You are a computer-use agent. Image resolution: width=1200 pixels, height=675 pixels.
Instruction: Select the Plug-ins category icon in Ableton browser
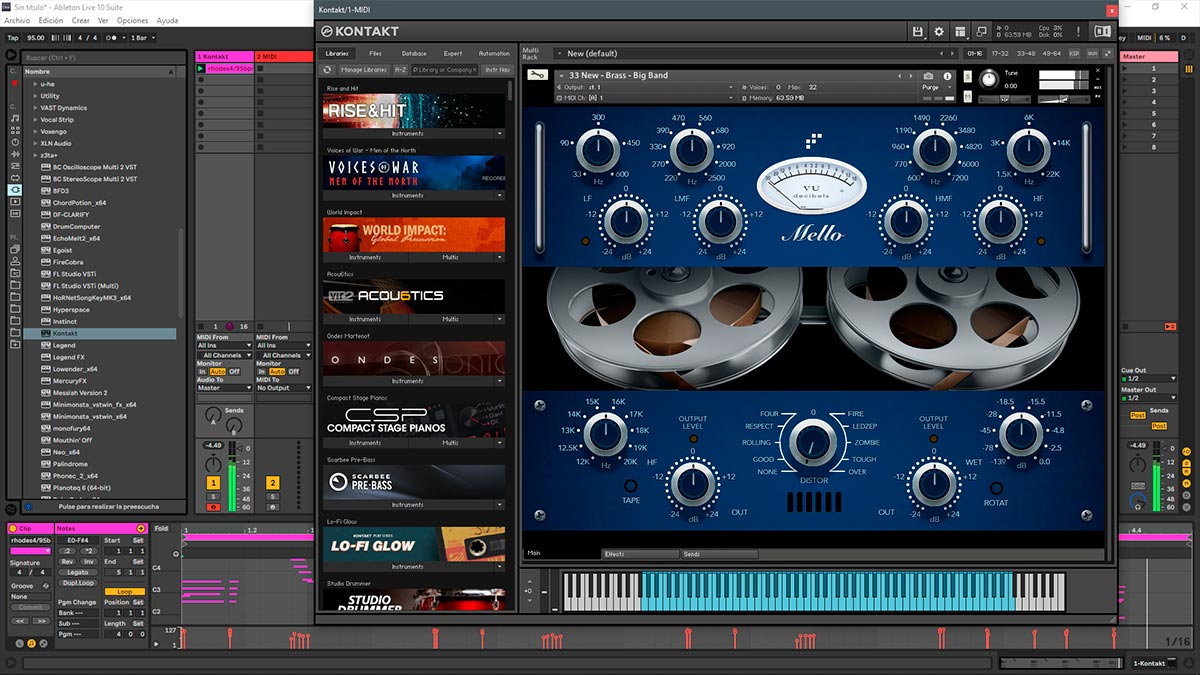coord(14,189)
